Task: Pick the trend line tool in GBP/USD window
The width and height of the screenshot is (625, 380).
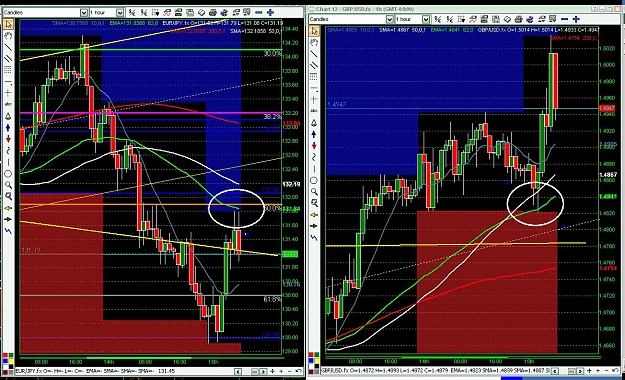Action: pyautogui.click(x=314, y=53)
